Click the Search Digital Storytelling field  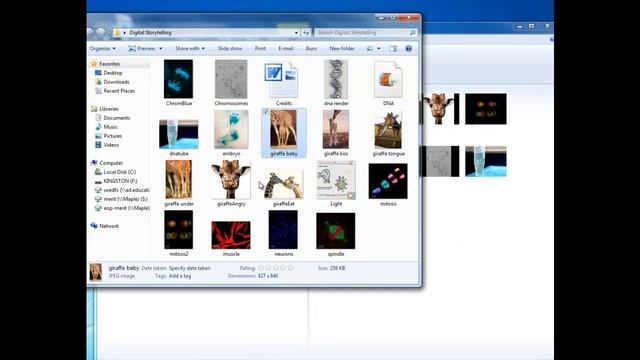[365, 33]
